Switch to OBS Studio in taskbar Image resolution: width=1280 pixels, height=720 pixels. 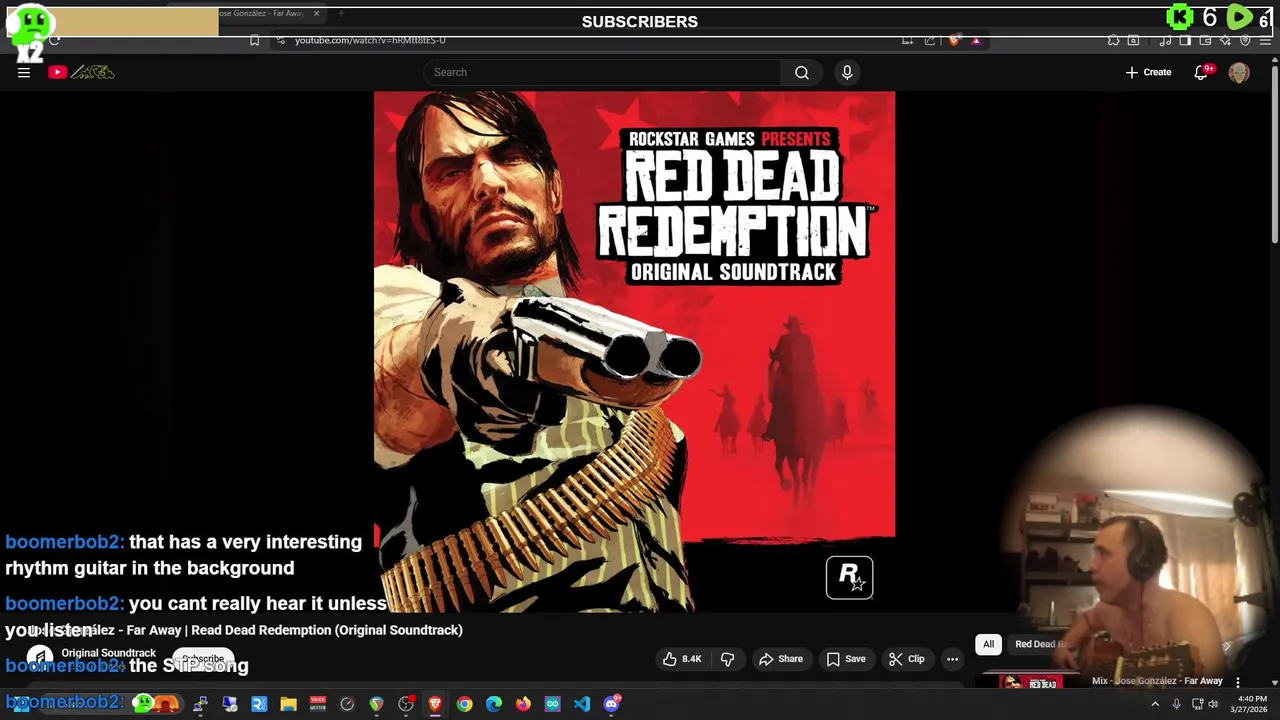pyautogui.click(x=405, y=704)
